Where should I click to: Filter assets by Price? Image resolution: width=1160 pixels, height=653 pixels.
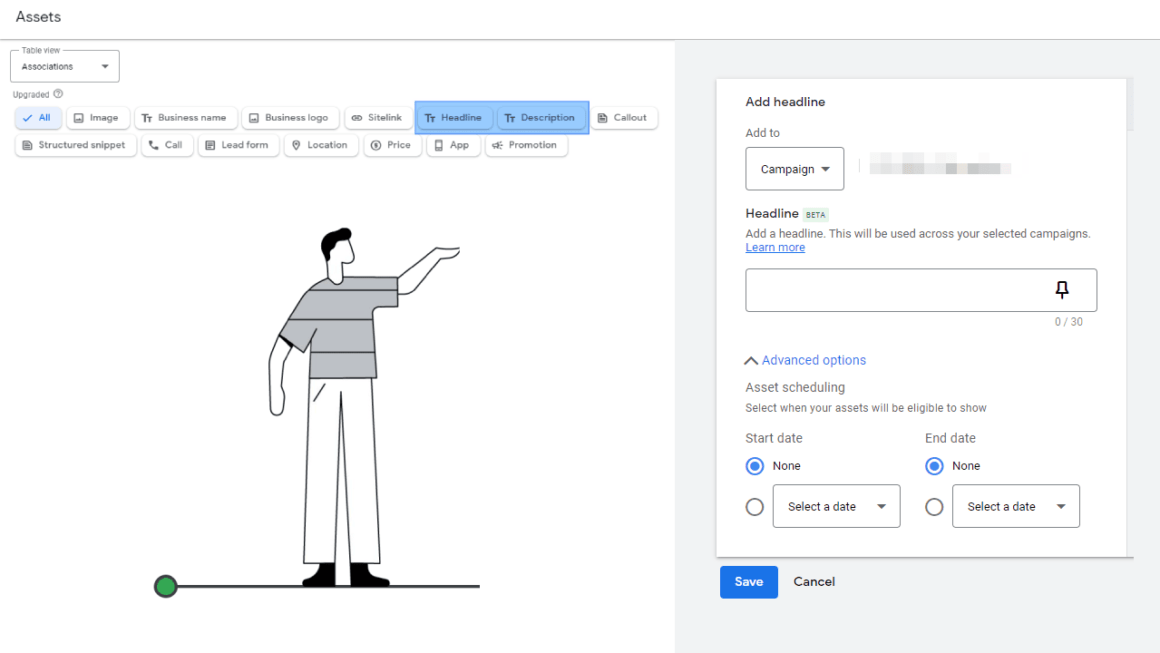392,145
